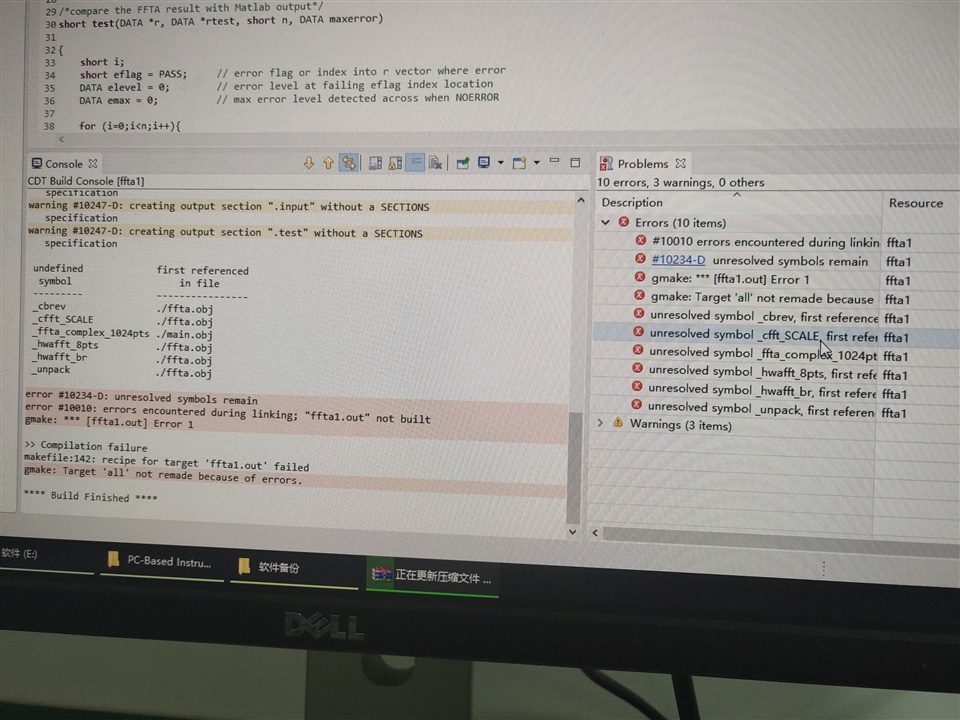Click Console scrollbar down arrow
The height and width of the screenshot is (720, 960).
pos(572,531)
